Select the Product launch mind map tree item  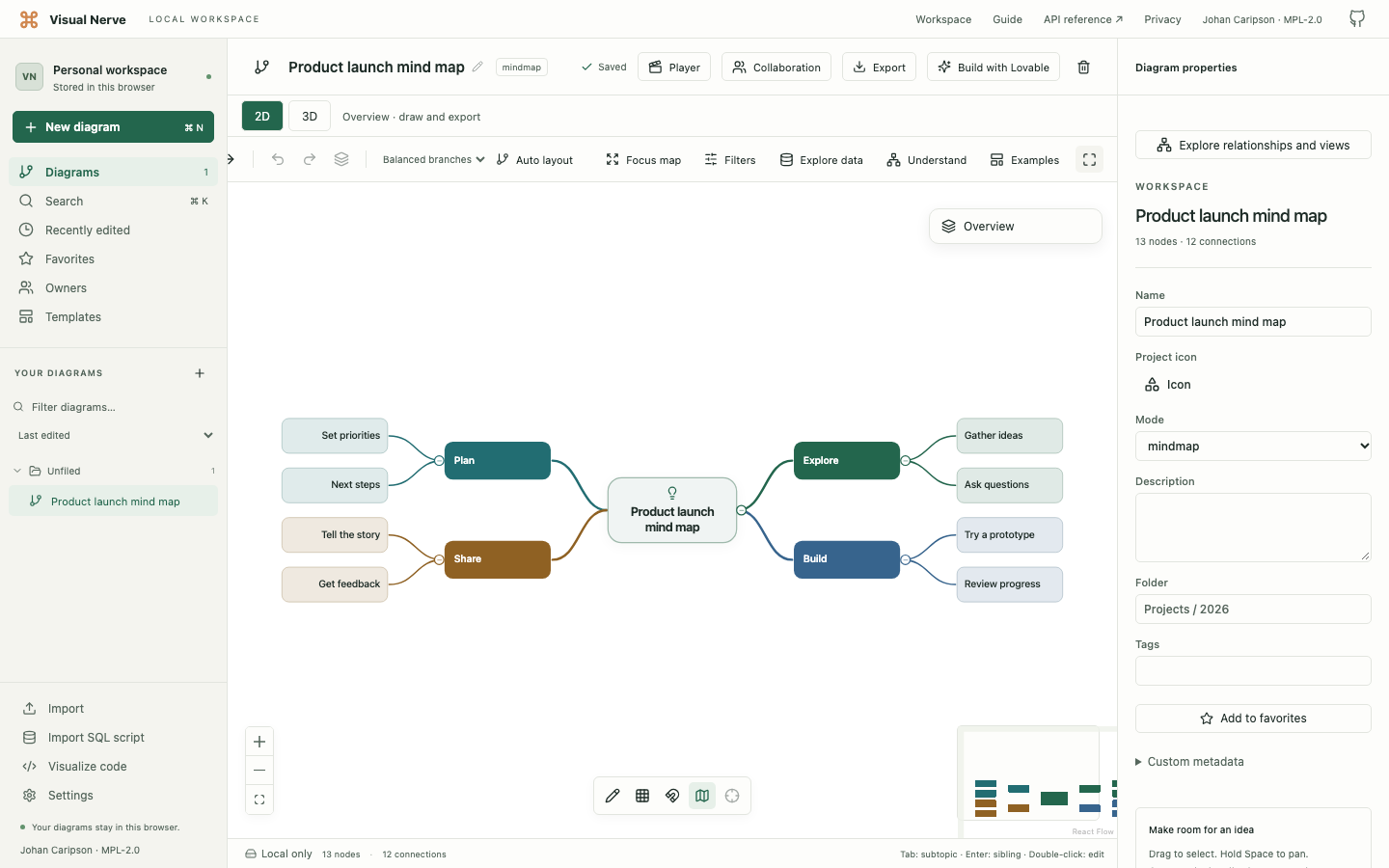pyautogui.click(x=114, y=502)
